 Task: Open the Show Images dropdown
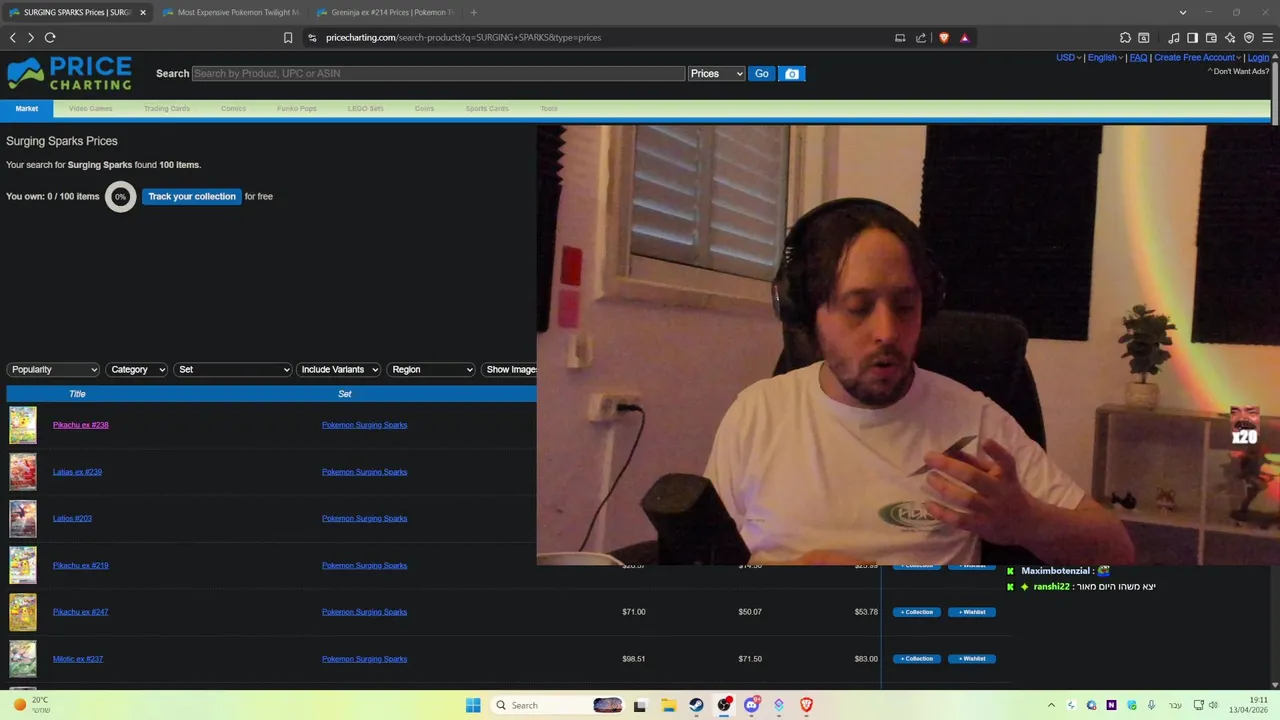coord(509,370)
